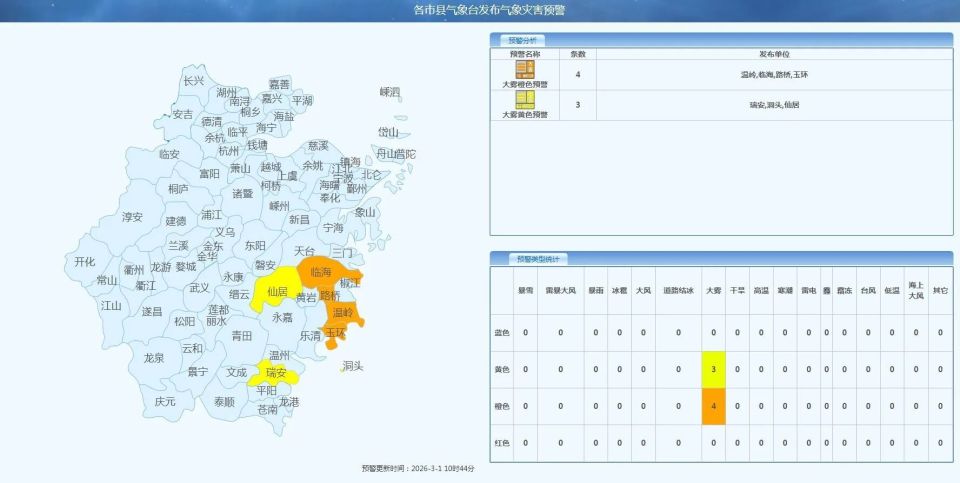Viewport: 960px width, 483px height.
Task: Click the 道路结冰 column header
Action: [678, 291]
